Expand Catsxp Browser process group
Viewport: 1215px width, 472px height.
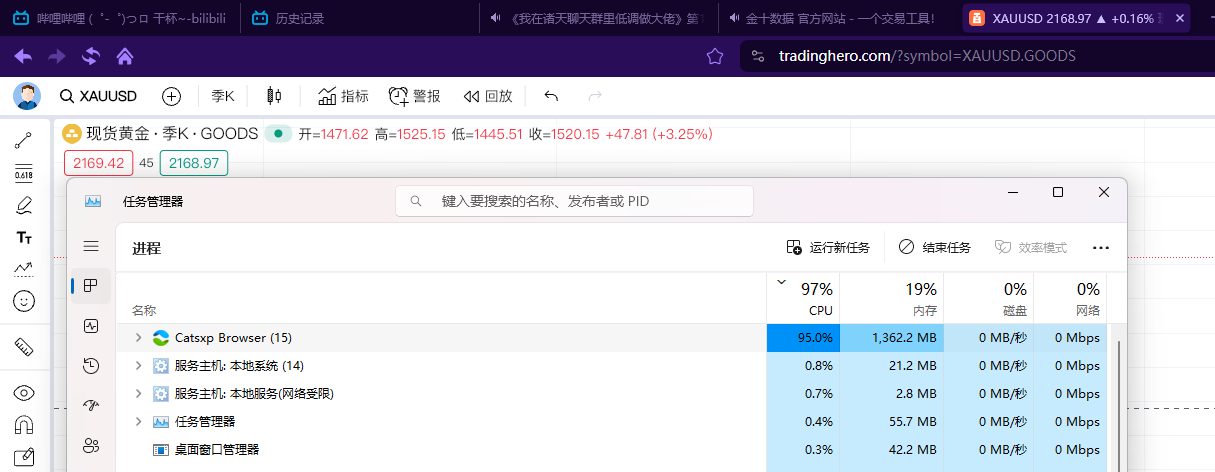[138, 338]
